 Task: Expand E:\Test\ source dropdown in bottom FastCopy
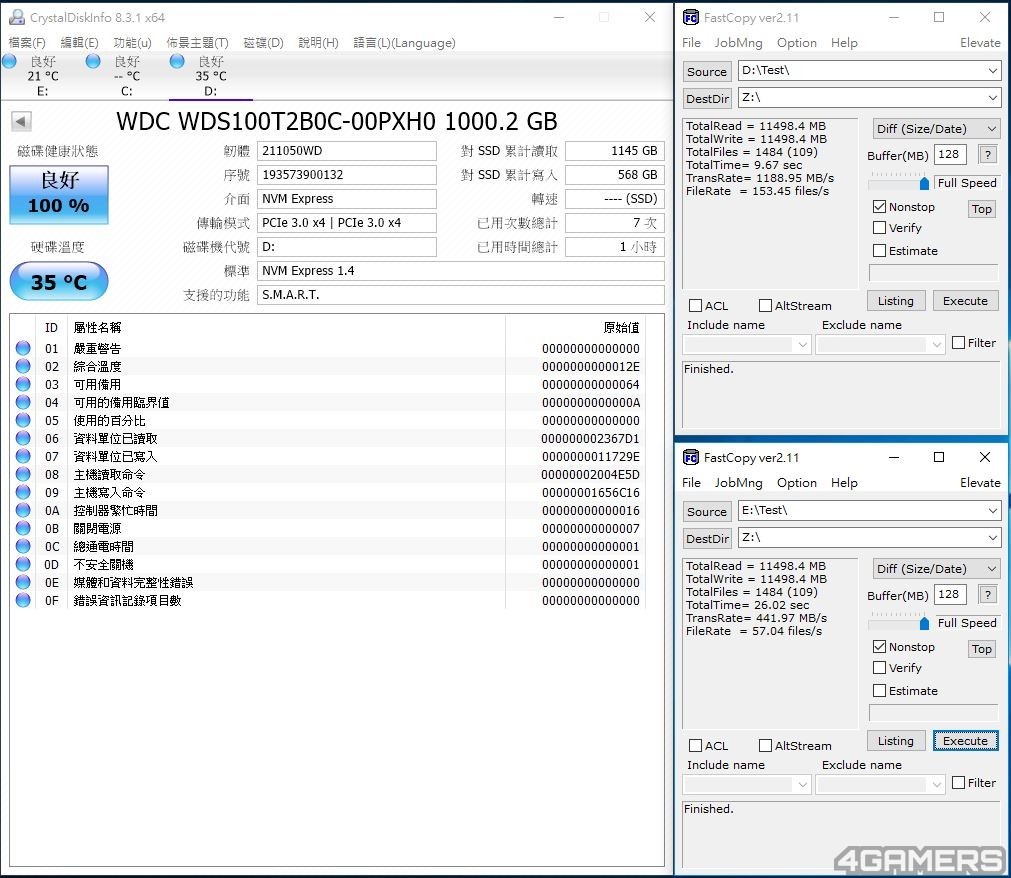click(992, 510)
